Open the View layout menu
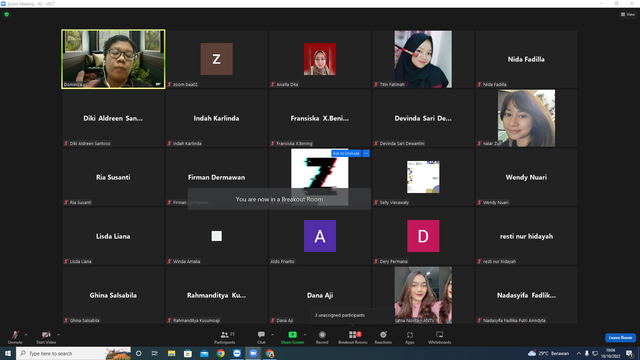The image size is (640, 360). click(x=628, y=14)
